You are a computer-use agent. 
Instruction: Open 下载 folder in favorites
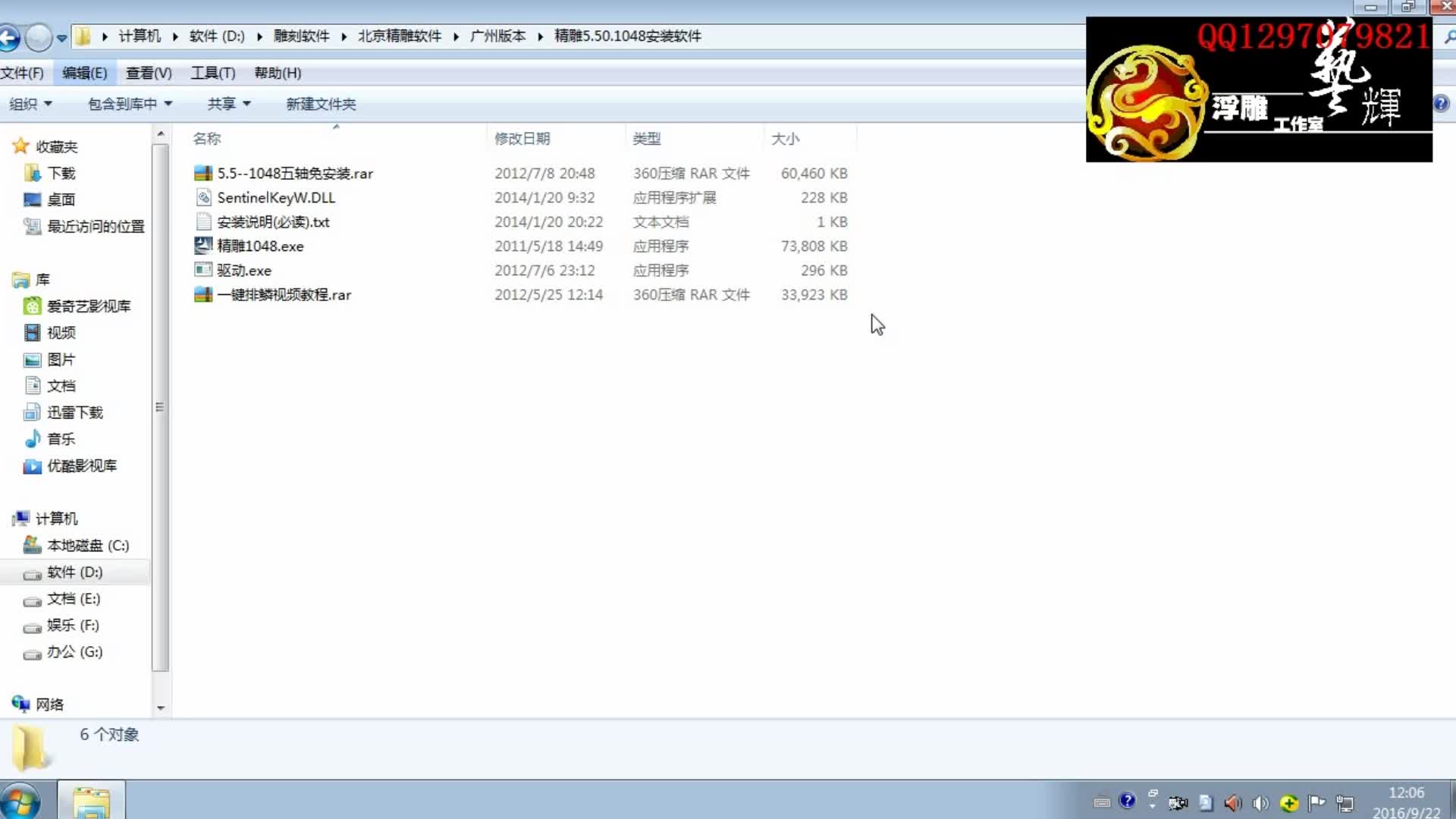[x=50, y=174]
